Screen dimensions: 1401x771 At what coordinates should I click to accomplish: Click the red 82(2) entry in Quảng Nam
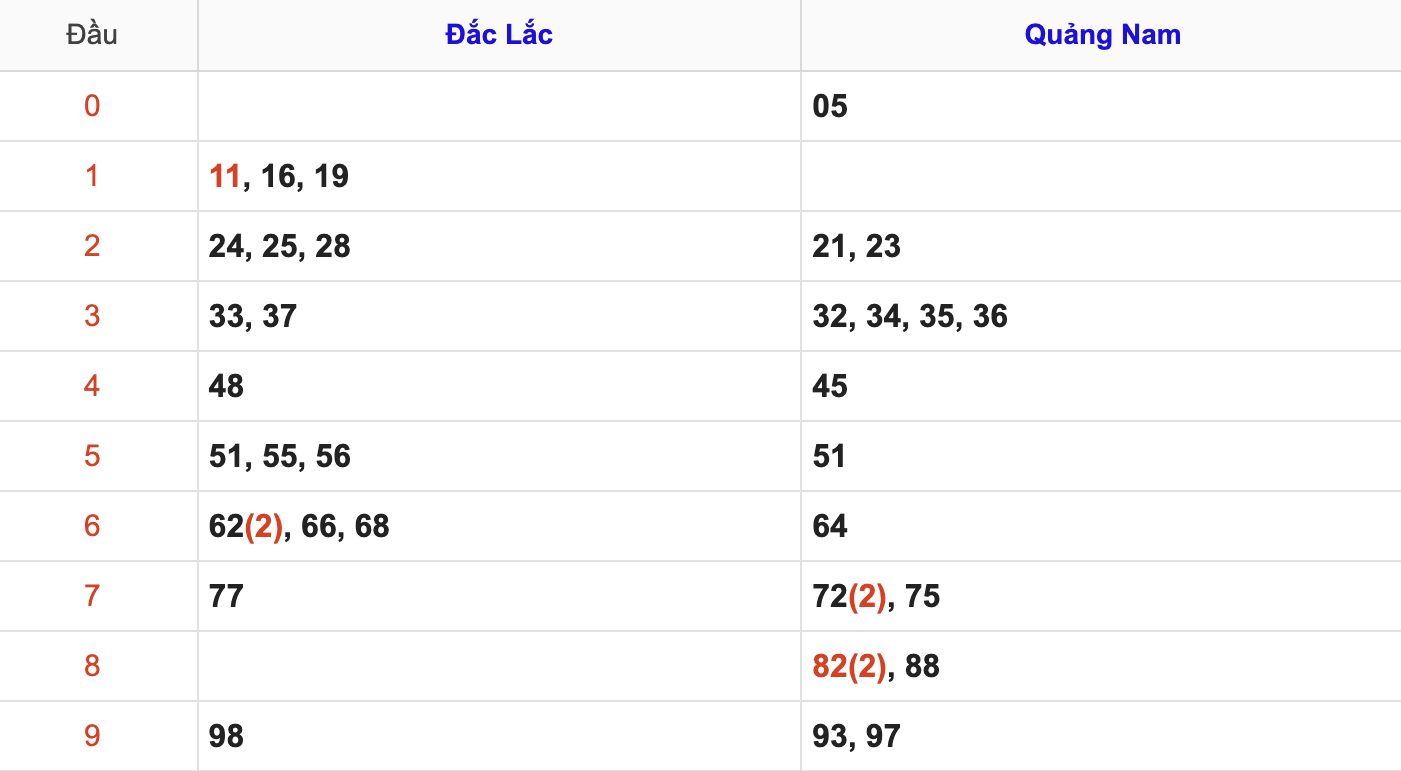tap(849, 667)
